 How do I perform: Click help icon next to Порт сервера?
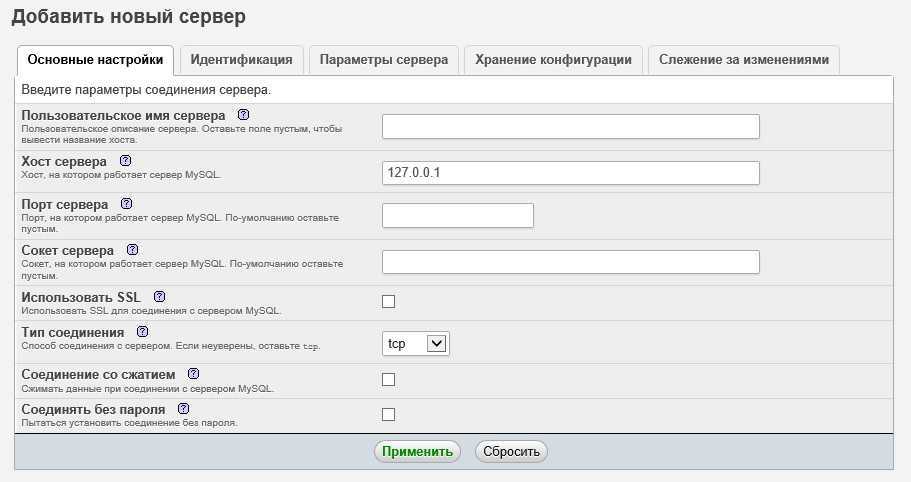127,204
